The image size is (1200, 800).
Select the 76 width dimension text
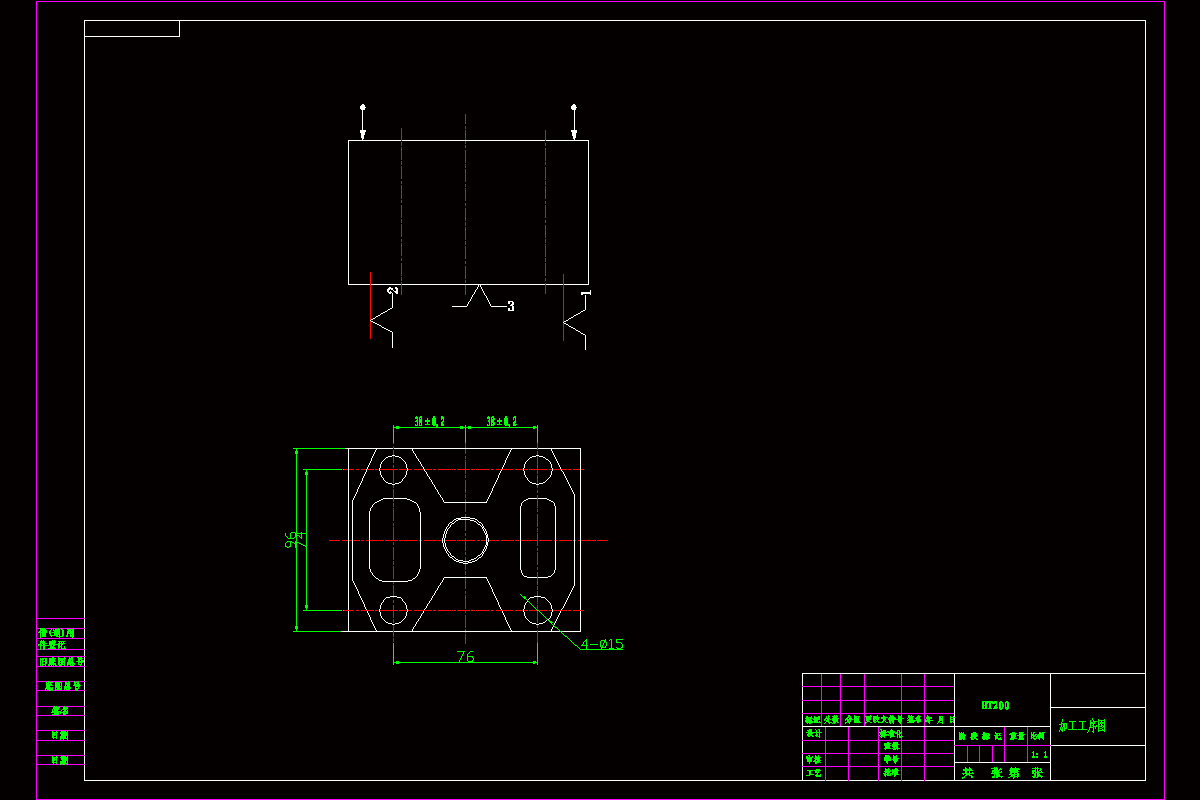(465, 657)
